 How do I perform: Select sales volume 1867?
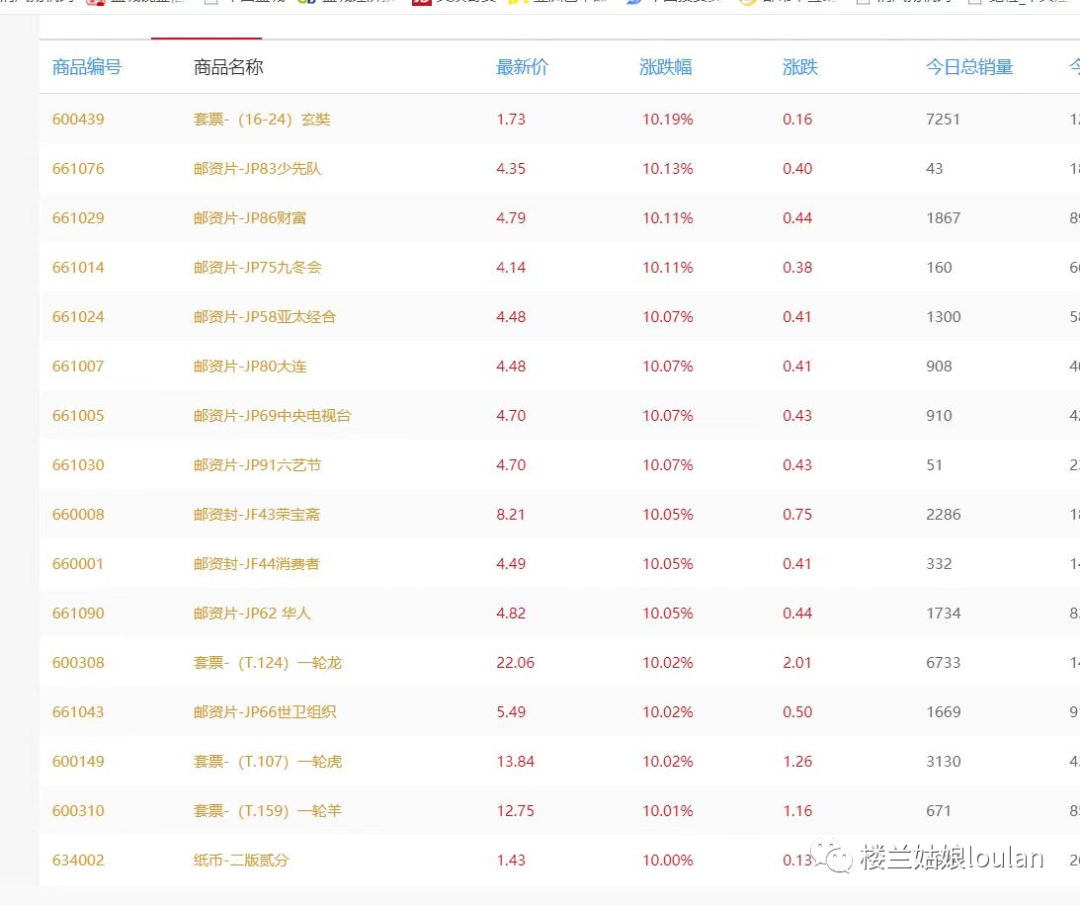pyautogui.click(x=943, y=218)
